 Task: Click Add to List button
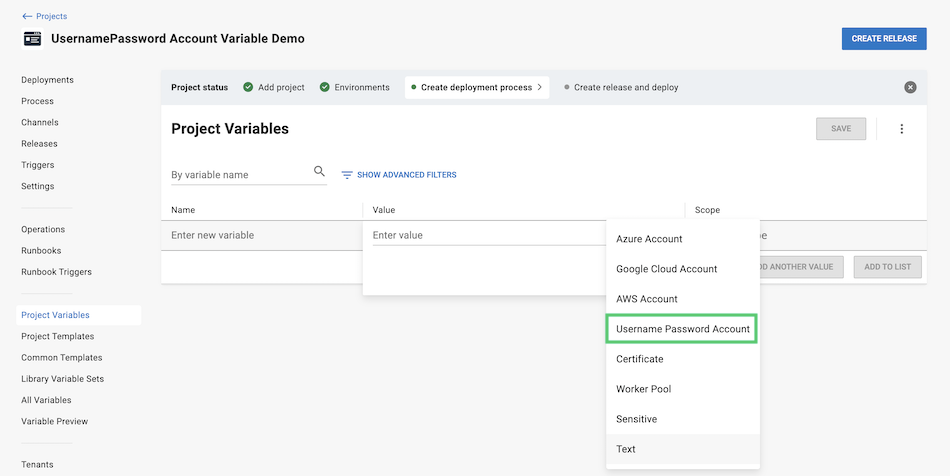pyautogui.click(x=888, y=266)
